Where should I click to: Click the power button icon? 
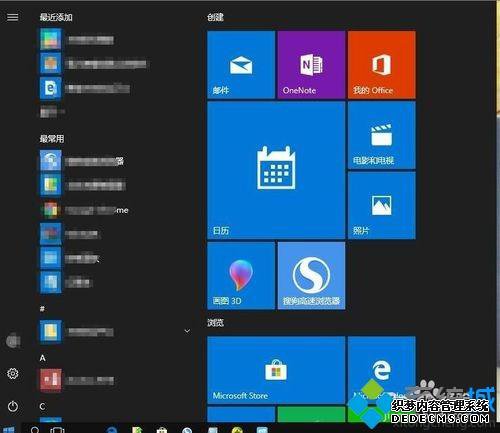[13, 406]
